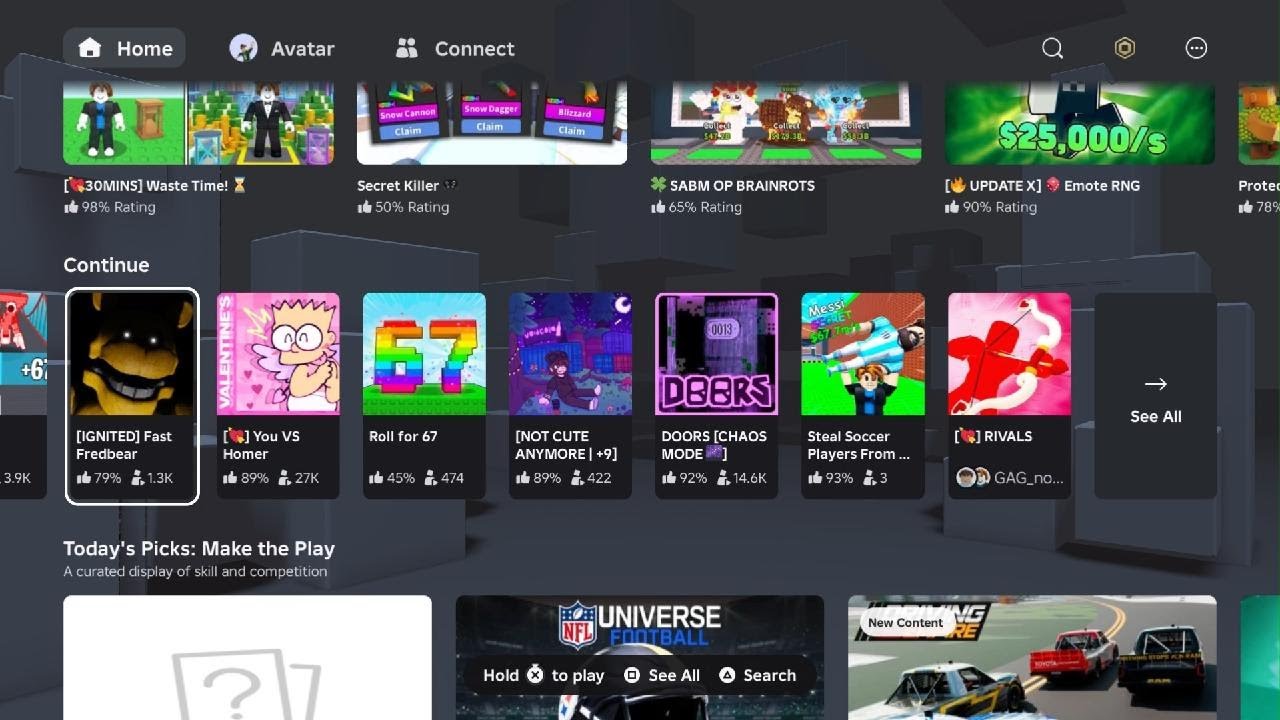Click the Connect people icon
This screenshot has height=720, width=1280.
tap(406, 48)
